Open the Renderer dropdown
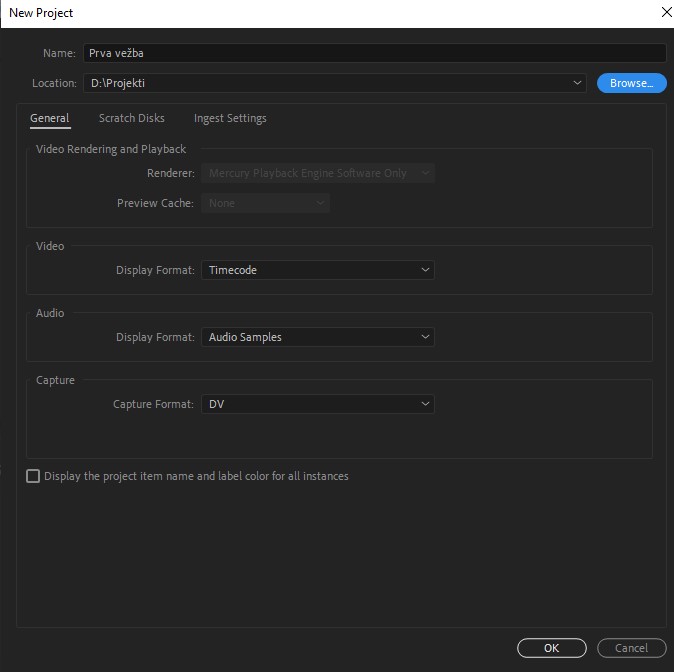Image resolution: width=674 pixels, height=672 pixels. click(x=318, y=173)
